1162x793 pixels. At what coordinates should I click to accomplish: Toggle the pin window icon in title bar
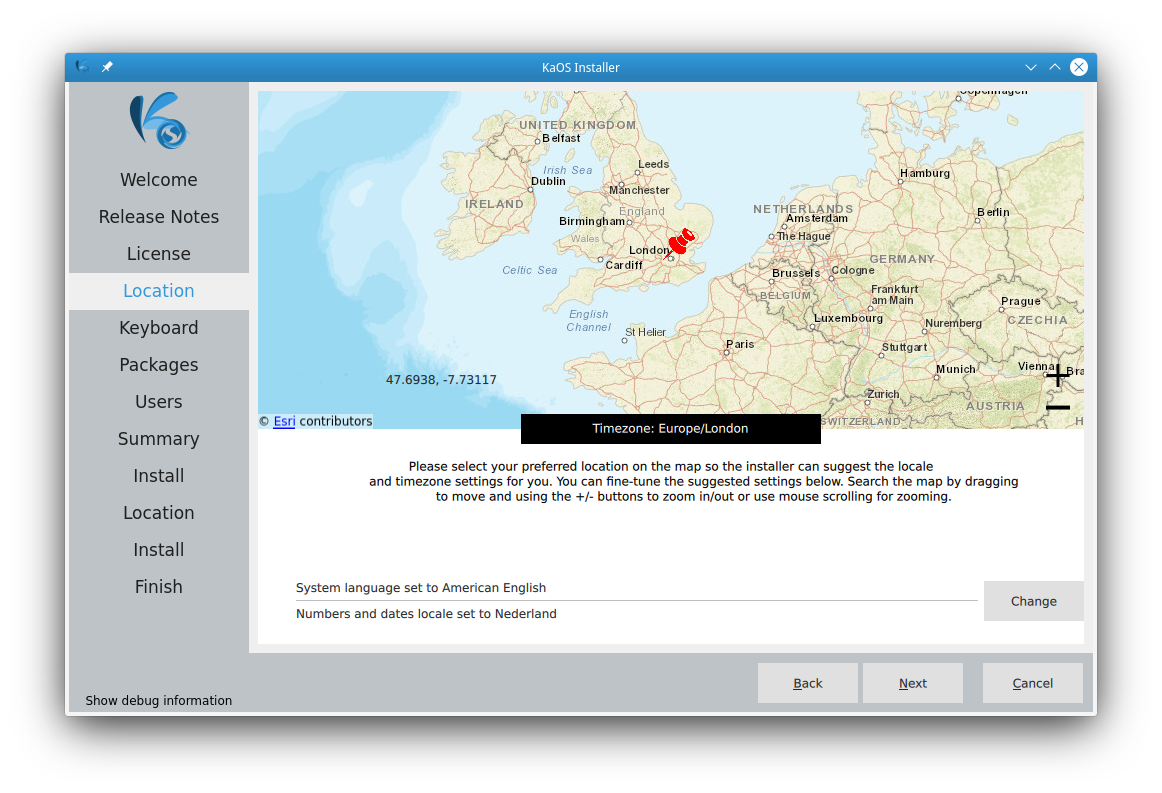click(107, 67)
